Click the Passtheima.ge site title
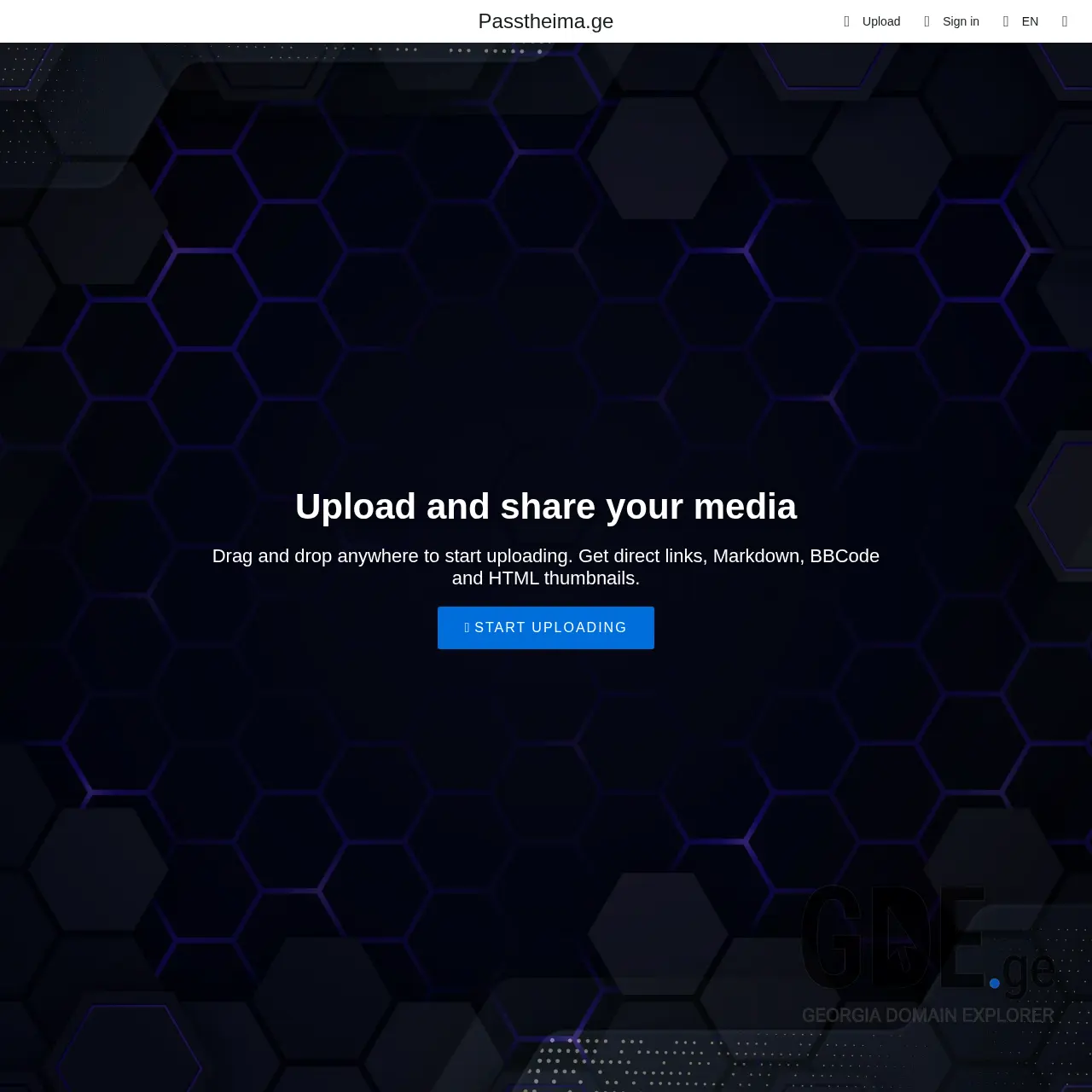The width and height of the screenshot is (1092, 1092). coord(546,21)
